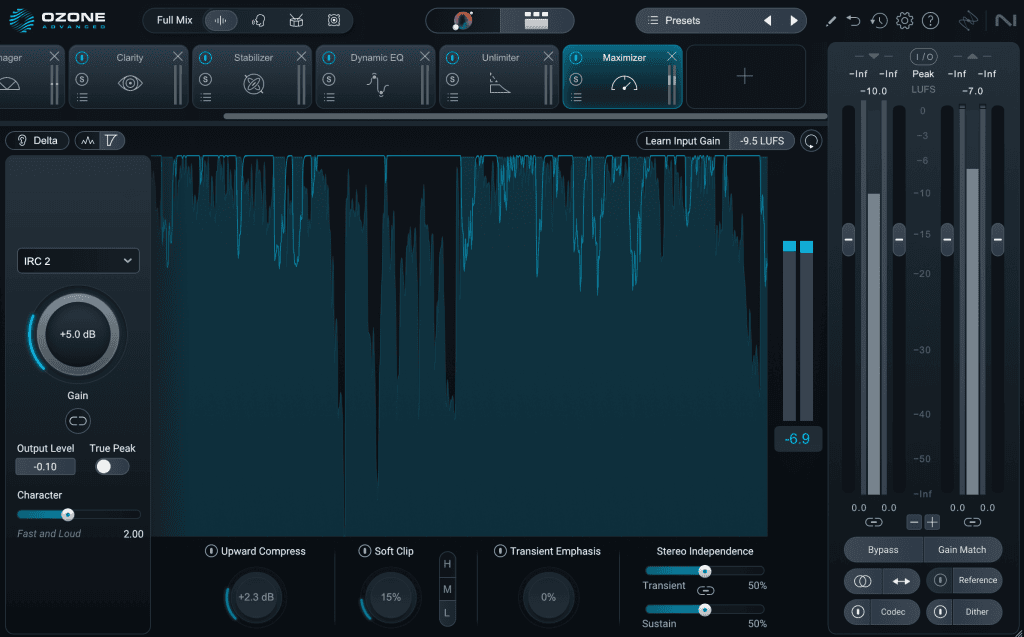Choose Soft Clip M setting

(x=447, y=589)
